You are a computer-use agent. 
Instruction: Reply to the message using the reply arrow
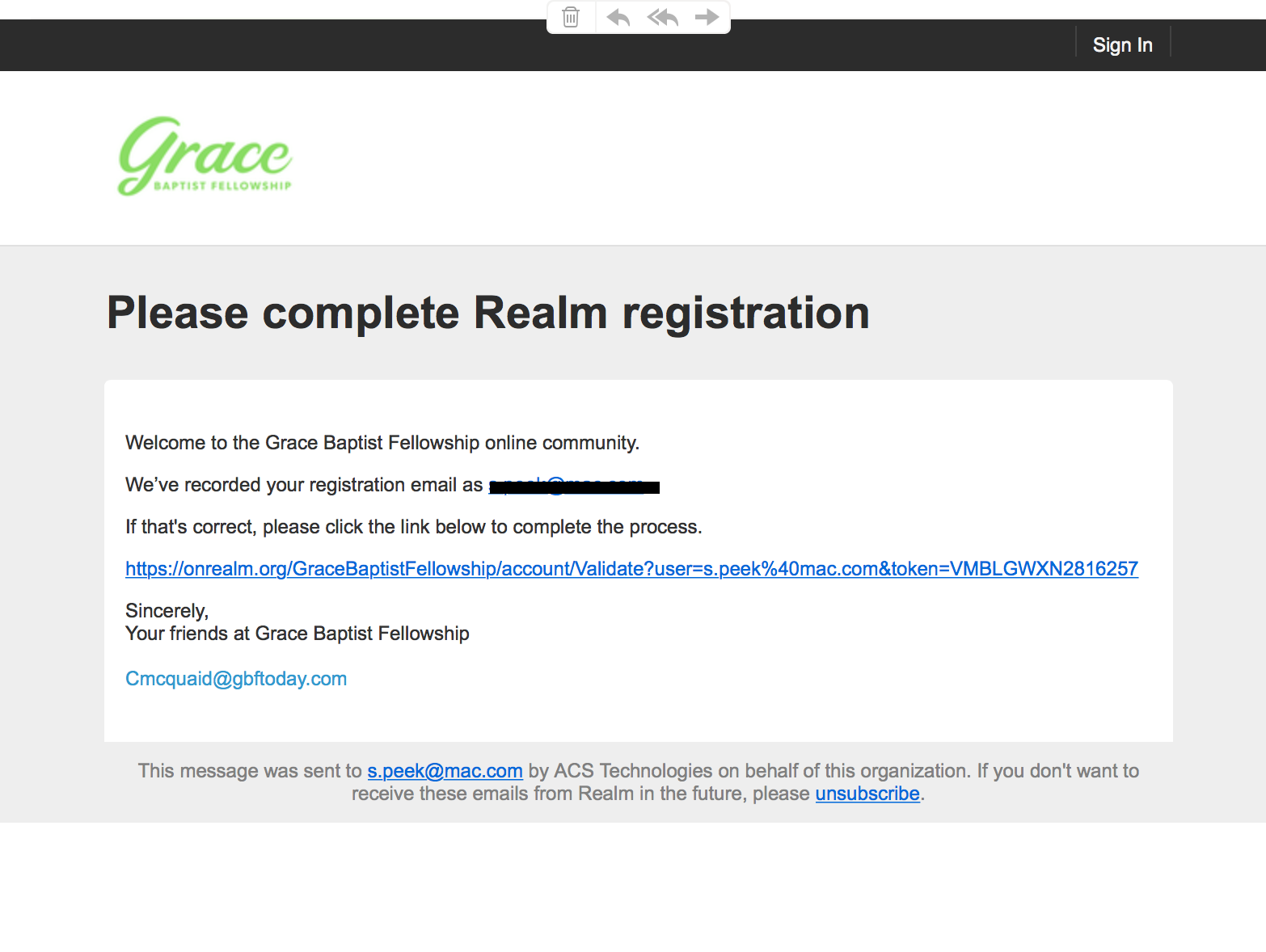[x=618, y=17]
